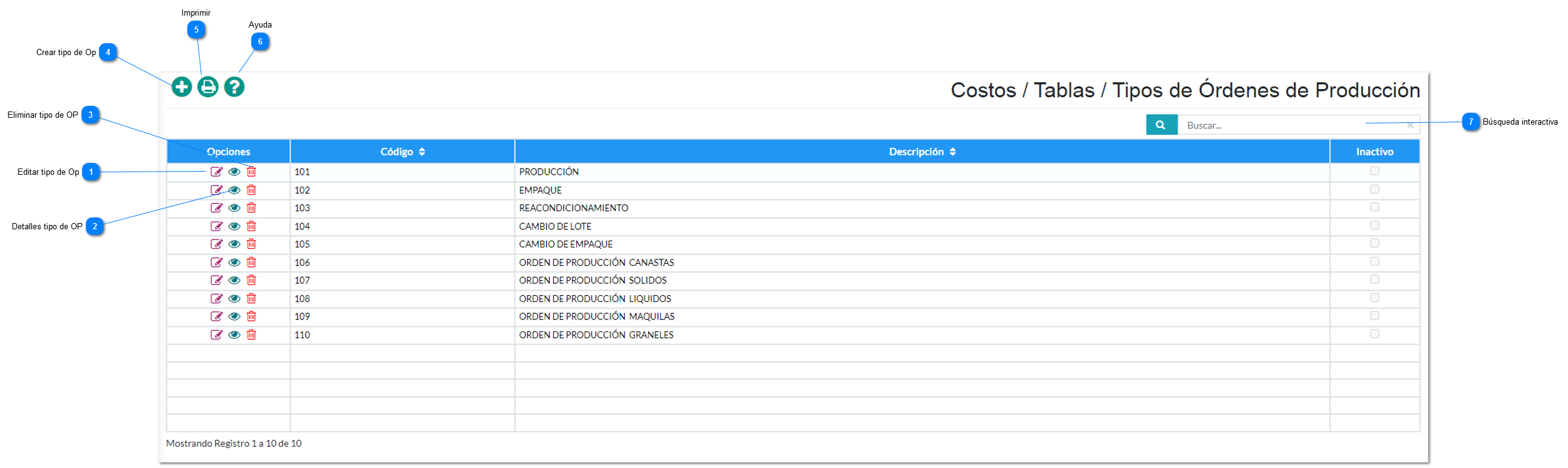Delete row 107 SOLIDOS
This screenshot has width=1568, height=468.
click(x=251, y=280)
